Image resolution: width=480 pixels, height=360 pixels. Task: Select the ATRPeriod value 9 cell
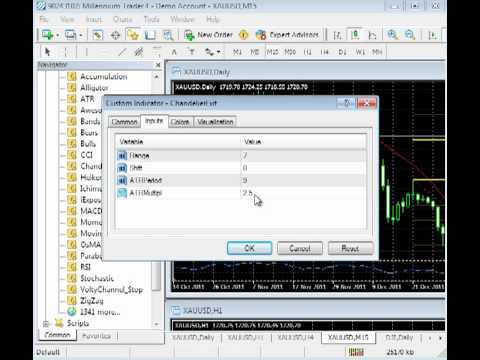click(x=303, y=180)
